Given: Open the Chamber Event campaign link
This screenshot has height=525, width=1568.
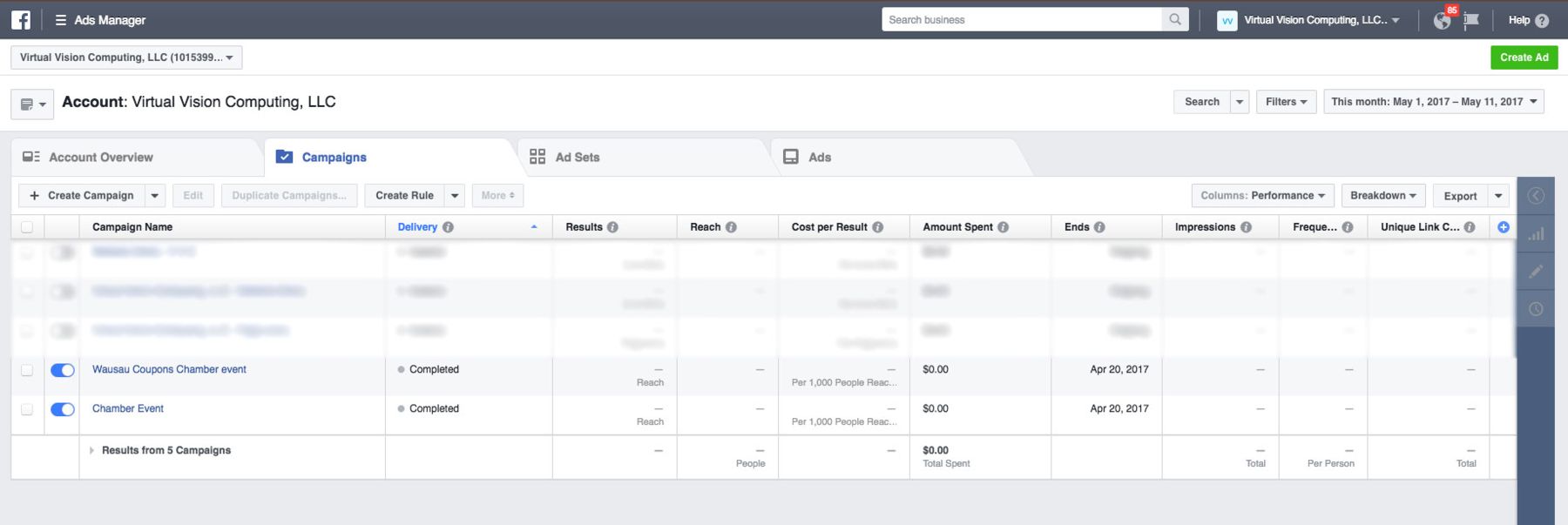Looking at the screenshot, I should 128,409.
